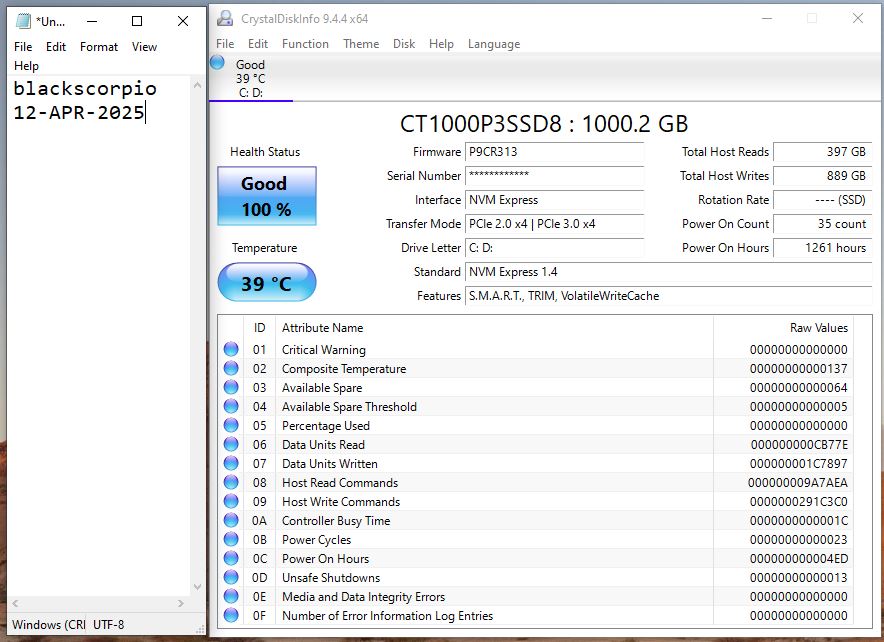This screenshot has height=642, width=884.
Task: Open CrystalDiskInfo Help menu
Action: point(441,44)
